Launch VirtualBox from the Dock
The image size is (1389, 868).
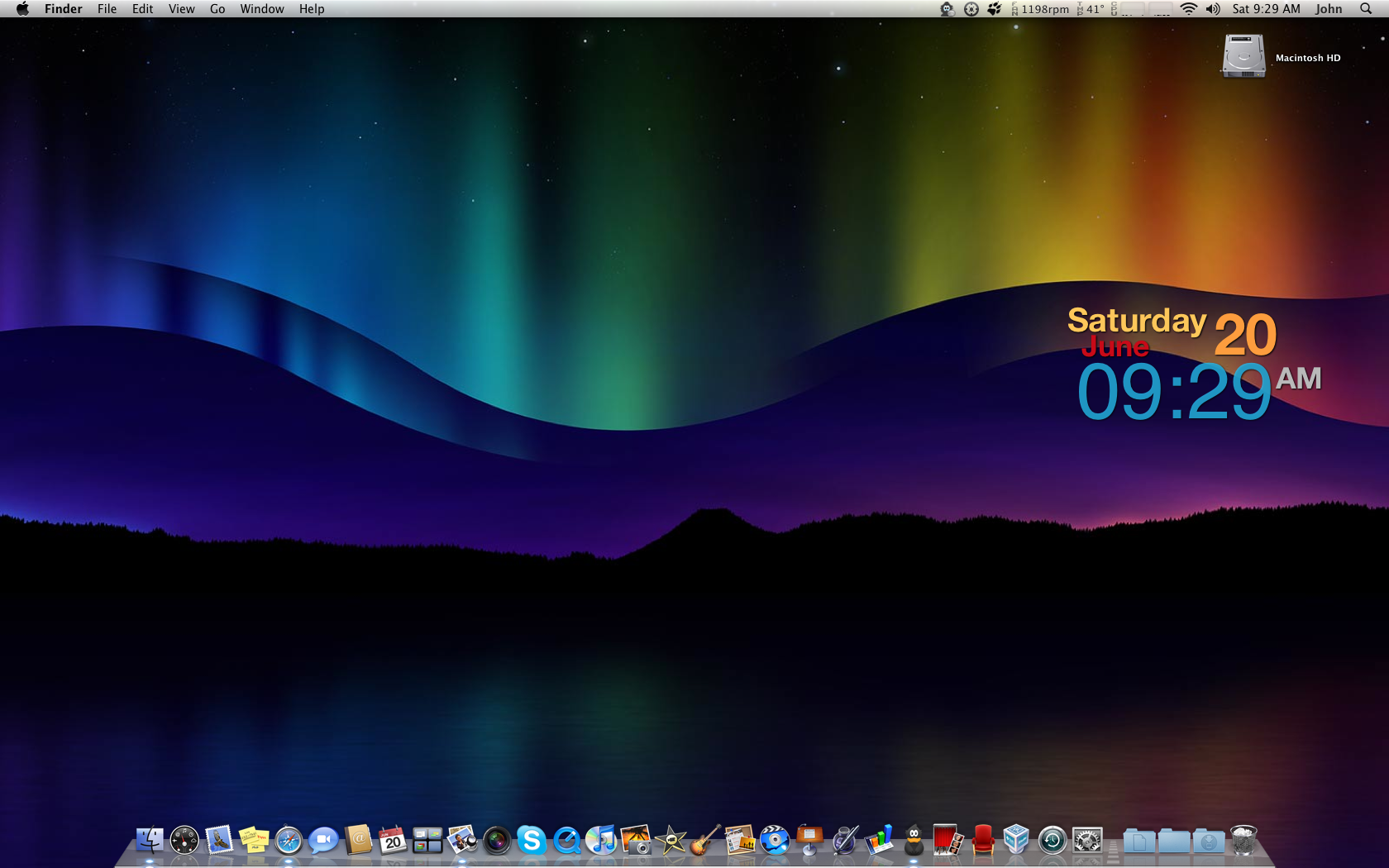click(1018, 841)
